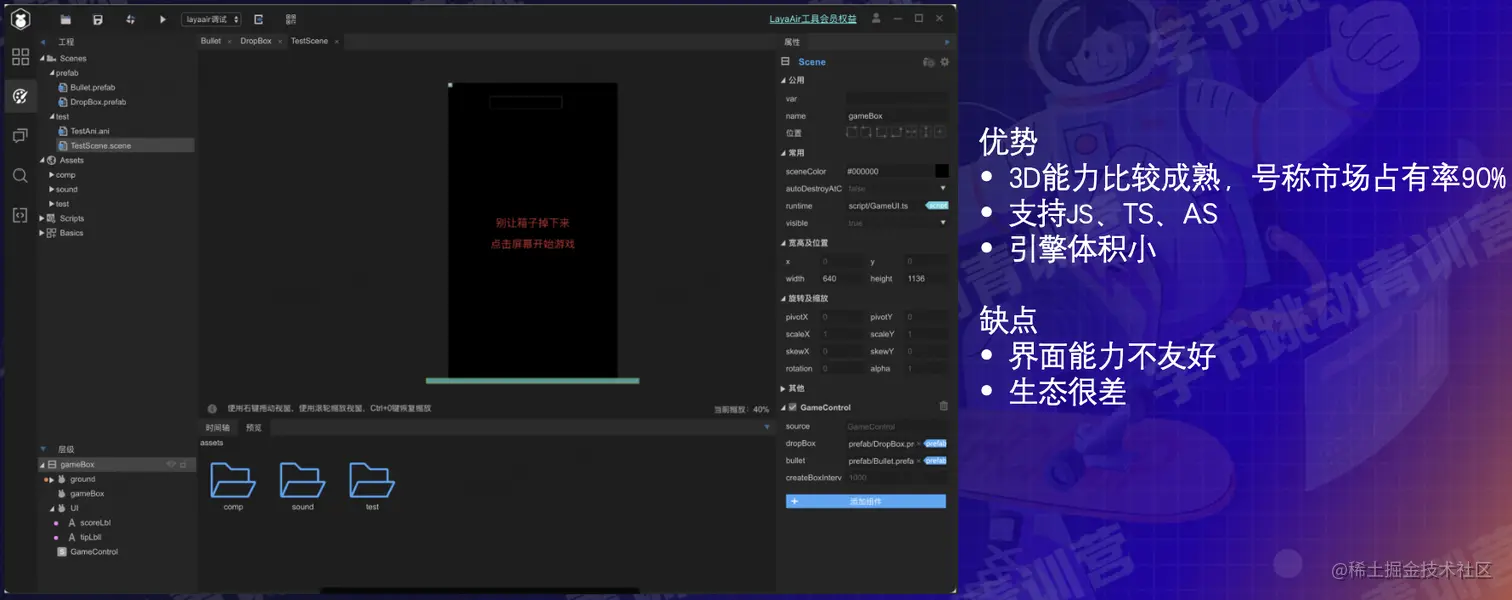
Task: Select the TestScene tab
Action: tap(309, 41)
